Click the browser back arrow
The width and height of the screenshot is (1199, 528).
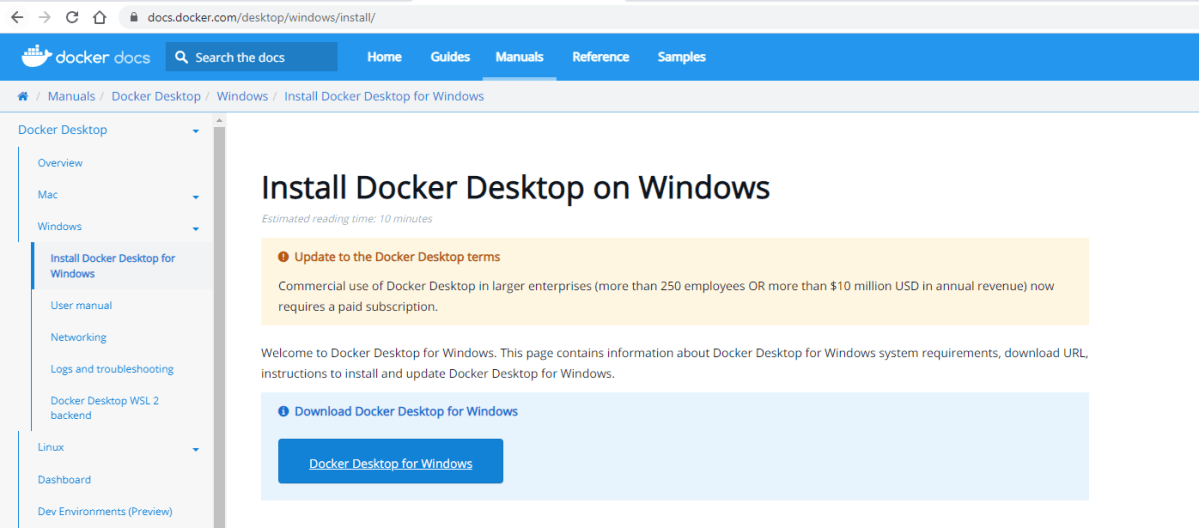[x=17, y=17]
